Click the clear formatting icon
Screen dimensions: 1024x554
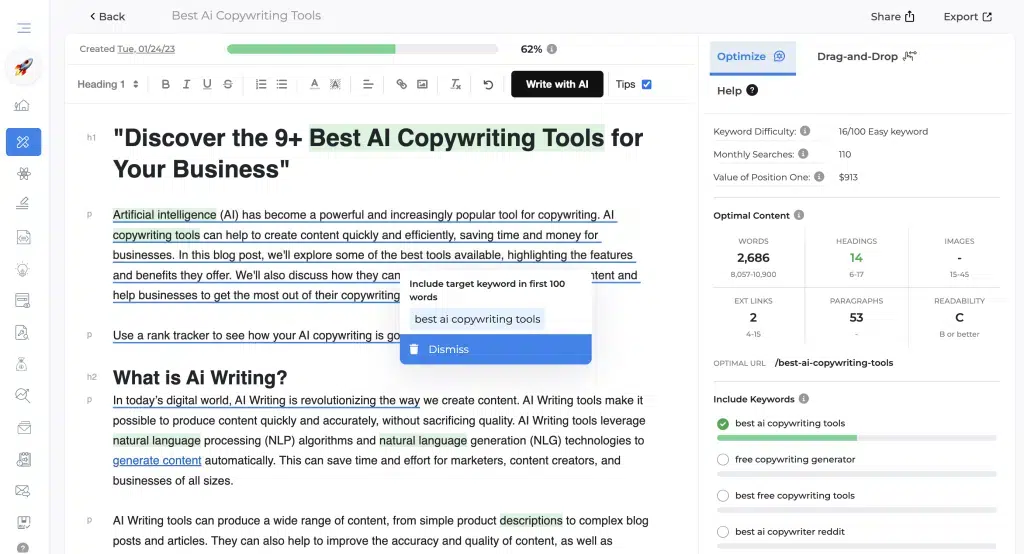click(456, 85)
